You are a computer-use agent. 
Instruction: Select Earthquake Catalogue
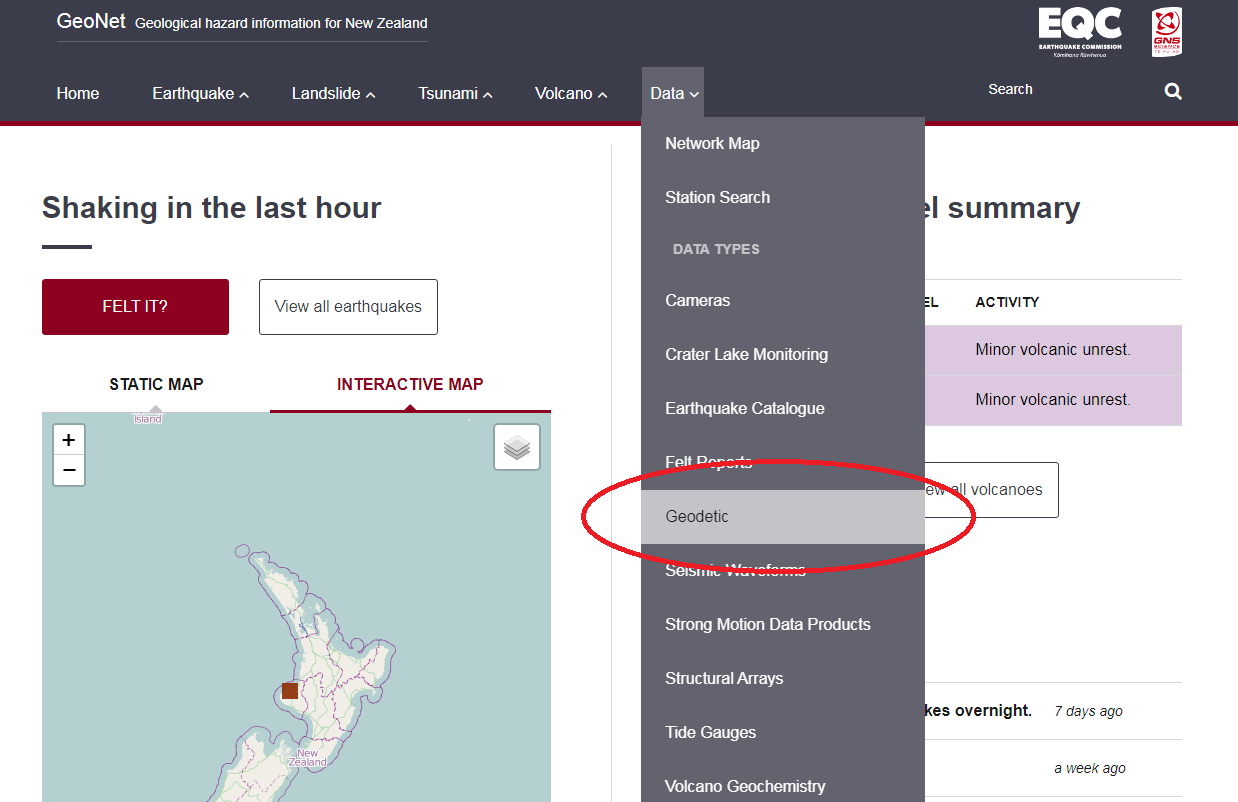click(x=783, y=408)
